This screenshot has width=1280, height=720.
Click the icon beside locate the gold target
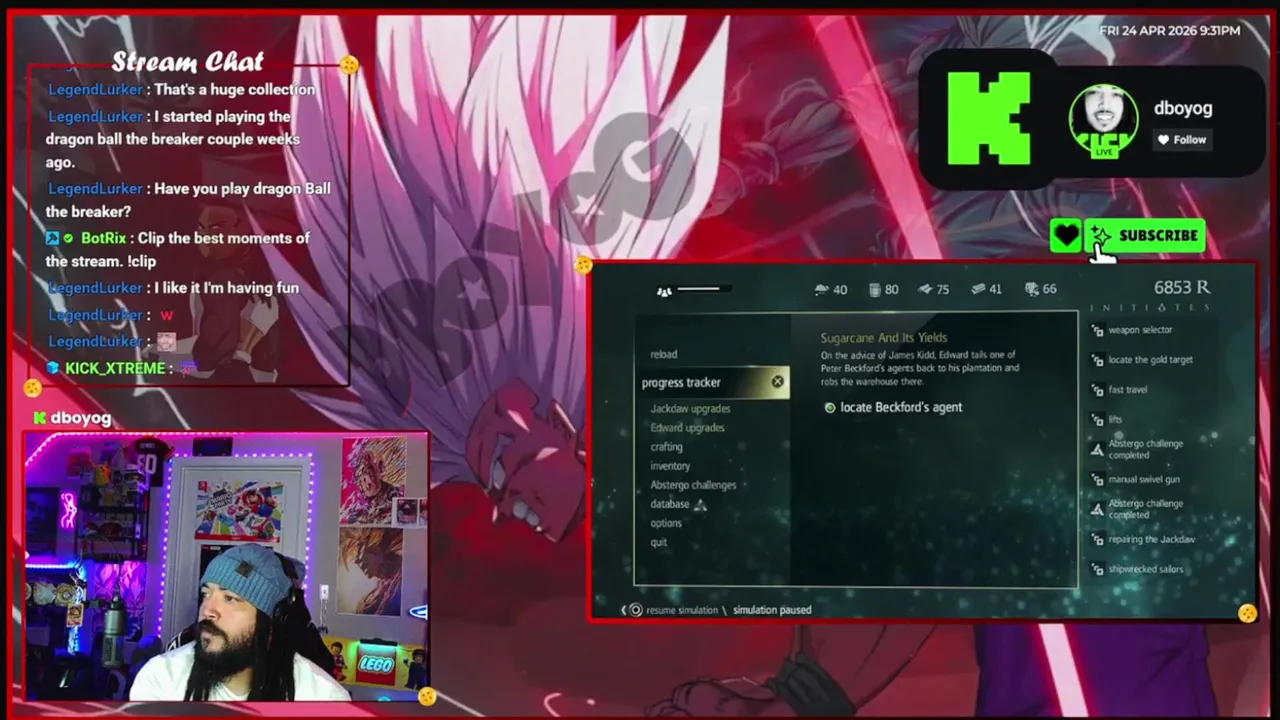point(1097,360)
